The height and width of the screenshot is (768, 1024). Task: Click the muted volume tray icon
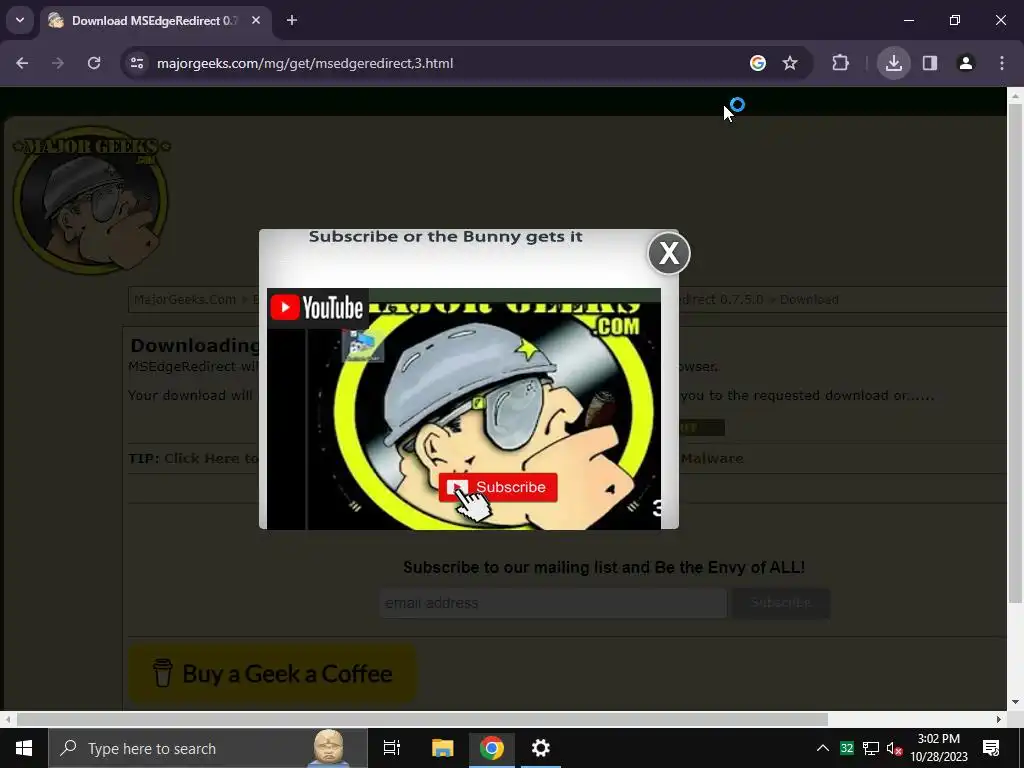895,748
